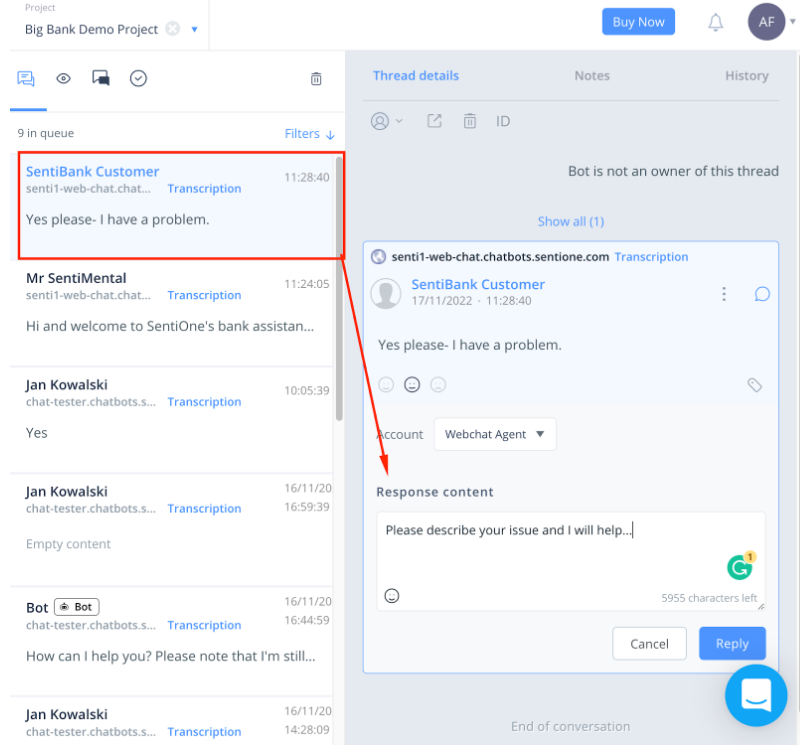Expand the project selector dropdown arrow

[x=194, y=30]
